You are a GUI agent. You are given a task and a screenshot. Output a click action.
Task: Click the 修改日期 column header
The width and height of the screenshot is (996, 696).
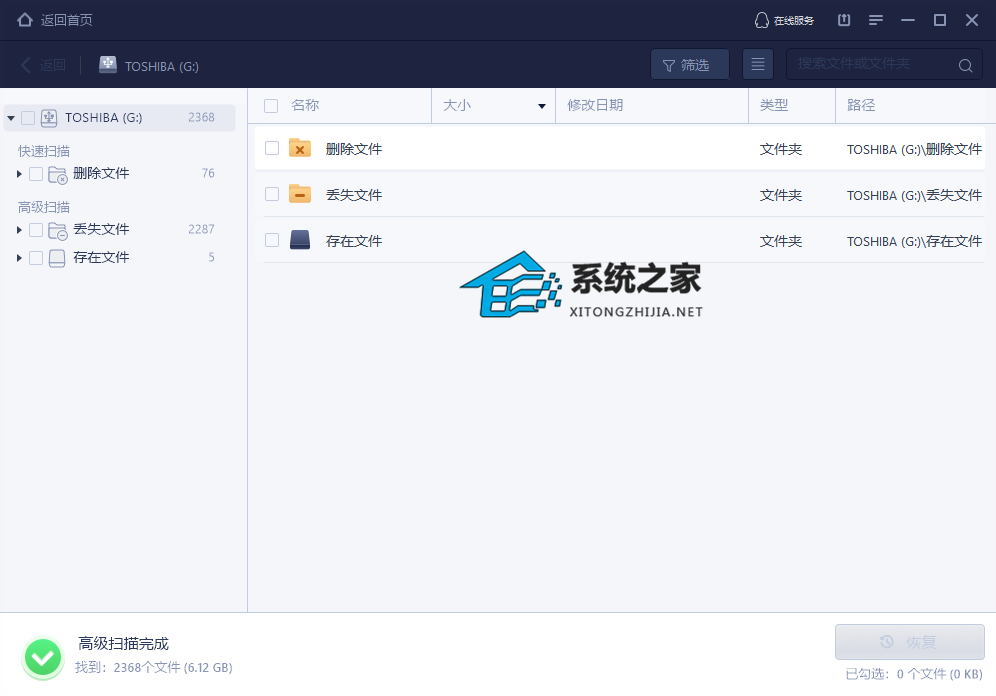click(x=596, y=106)
